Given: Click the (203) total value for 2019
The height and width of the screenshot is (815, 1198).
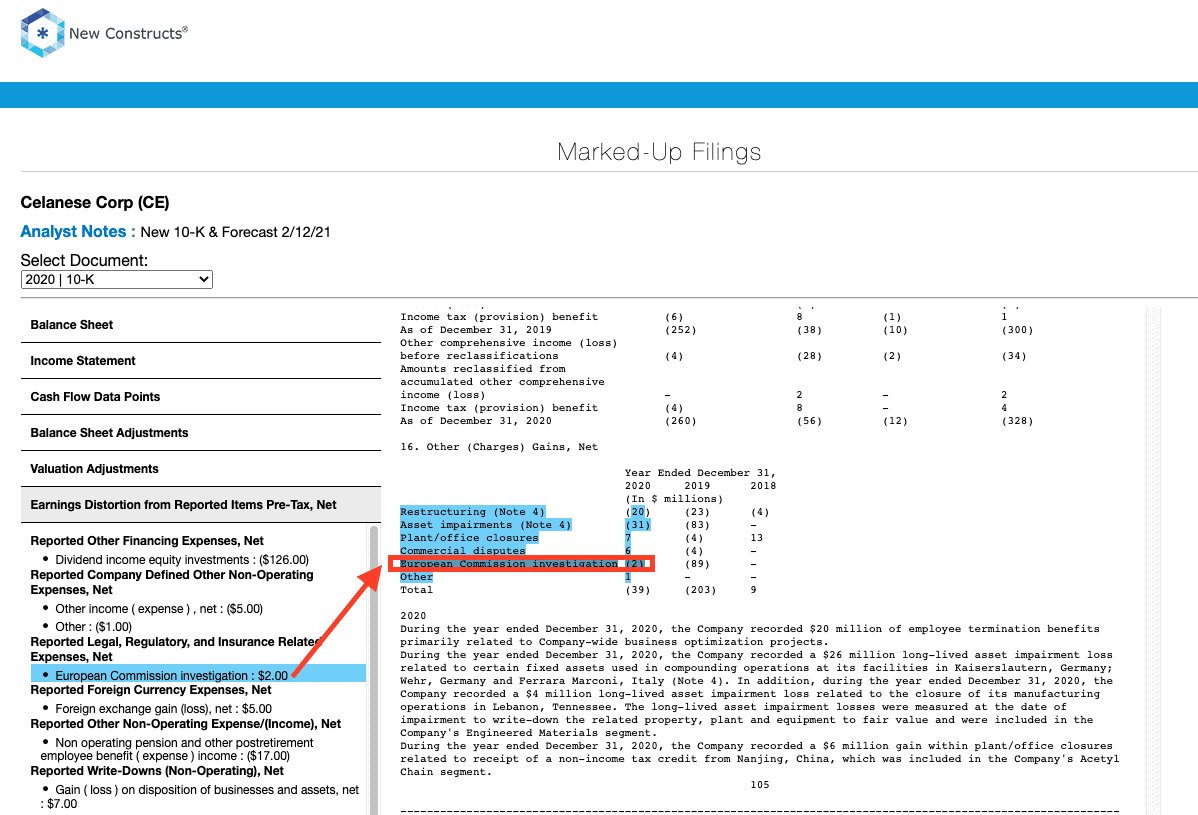Looking at the screenshot, I should 701,590.
